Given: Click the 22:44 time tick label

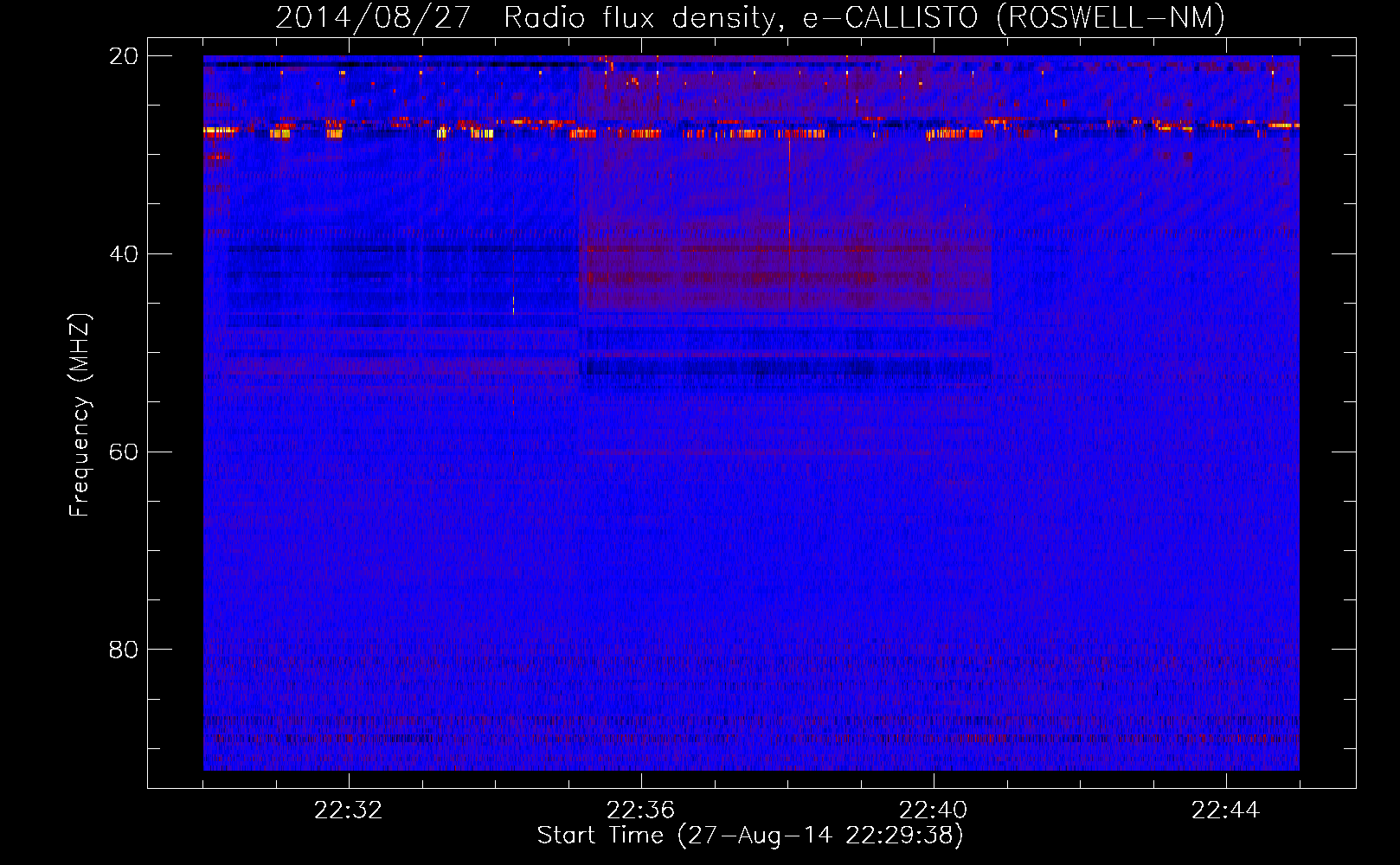Looking at the screenshot, I should point(1225,811).
